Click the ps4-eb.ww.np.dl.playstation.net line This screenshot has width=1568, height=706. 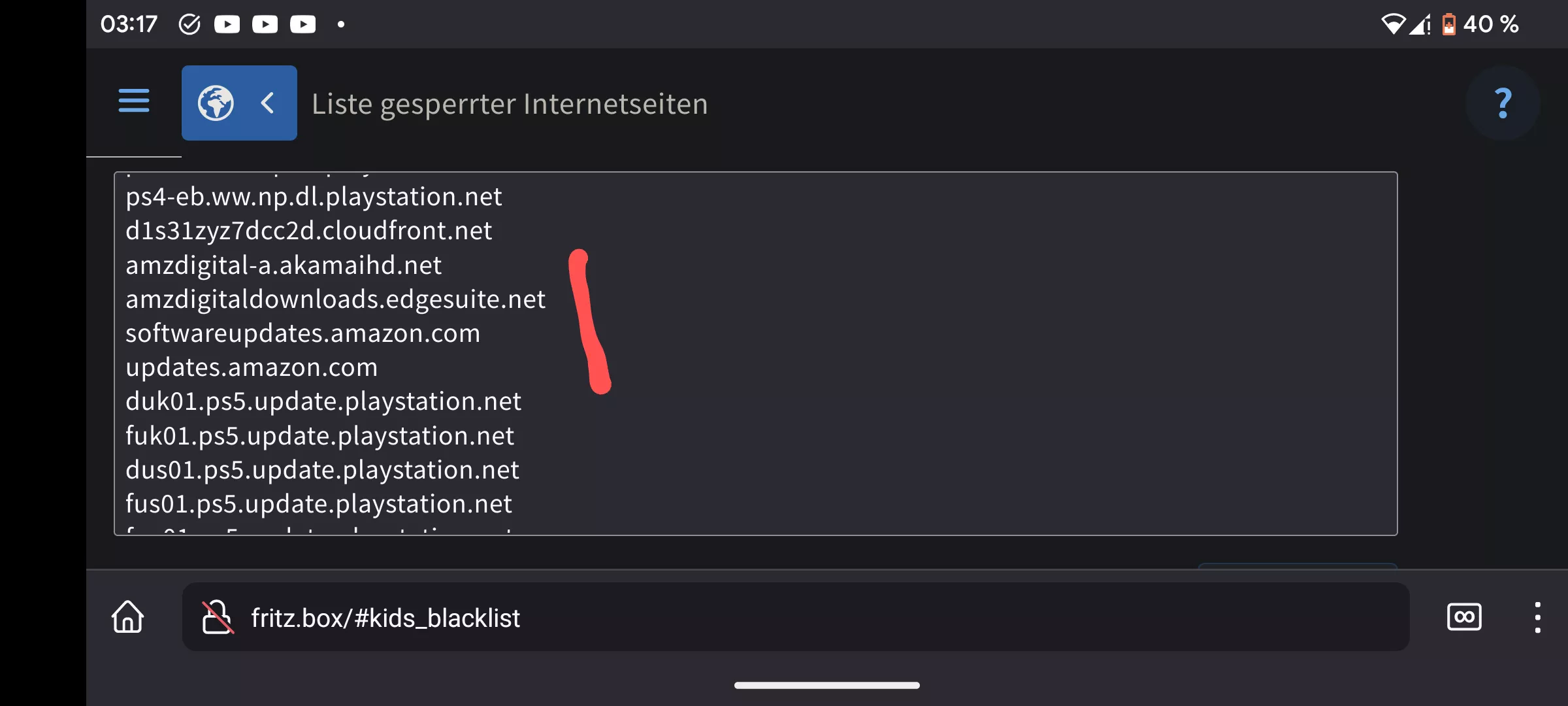tap(314, 197)
